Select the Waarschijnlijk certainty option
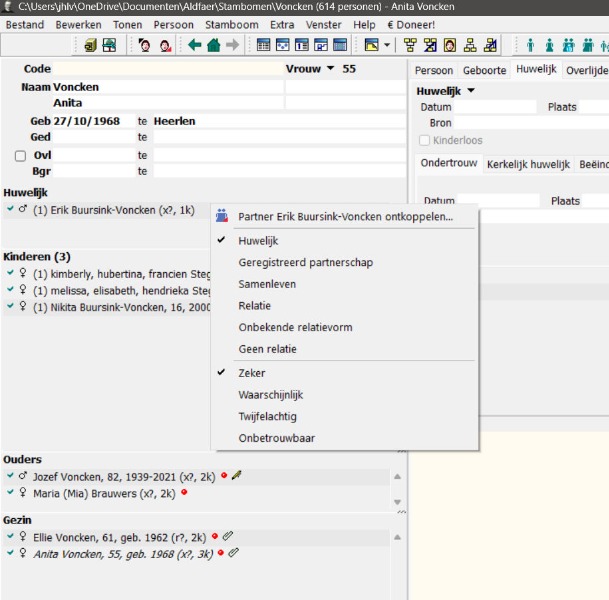This screenshot has height=600, width=609. (x=270, y=395)
